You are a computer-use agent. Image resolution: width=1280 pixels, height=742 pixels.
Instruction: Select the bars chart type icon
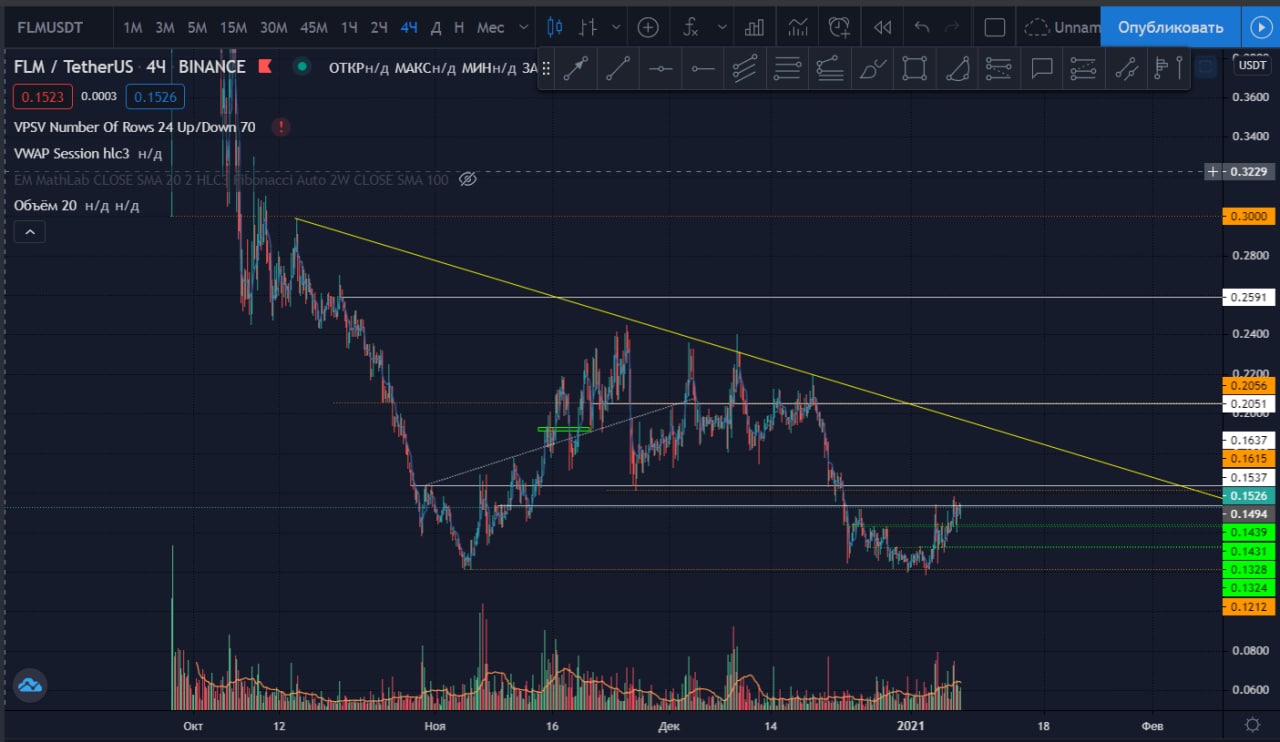point(590,27)
